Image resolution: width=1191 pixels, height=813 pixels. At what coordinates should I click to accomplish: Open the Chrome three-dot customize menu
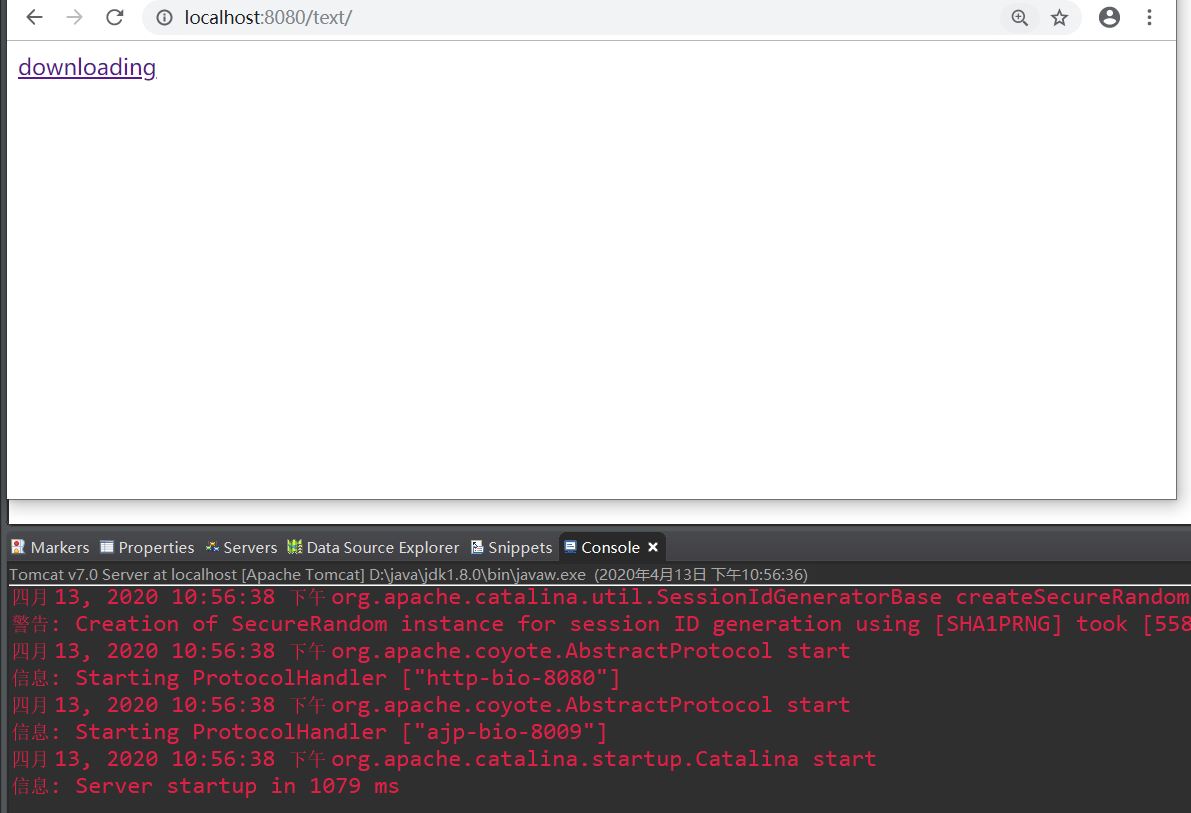[1149, 17]
